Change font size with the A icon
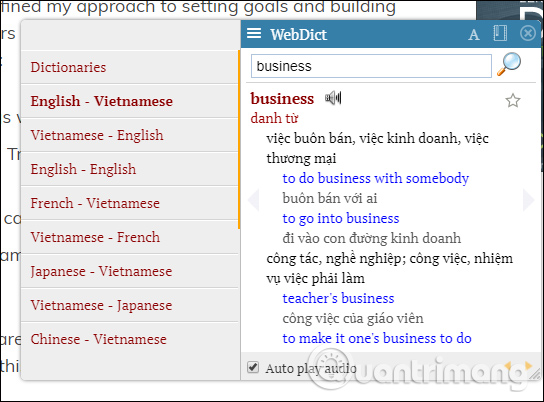This screenshot has width=544, height=402. (x=474, y=34)
